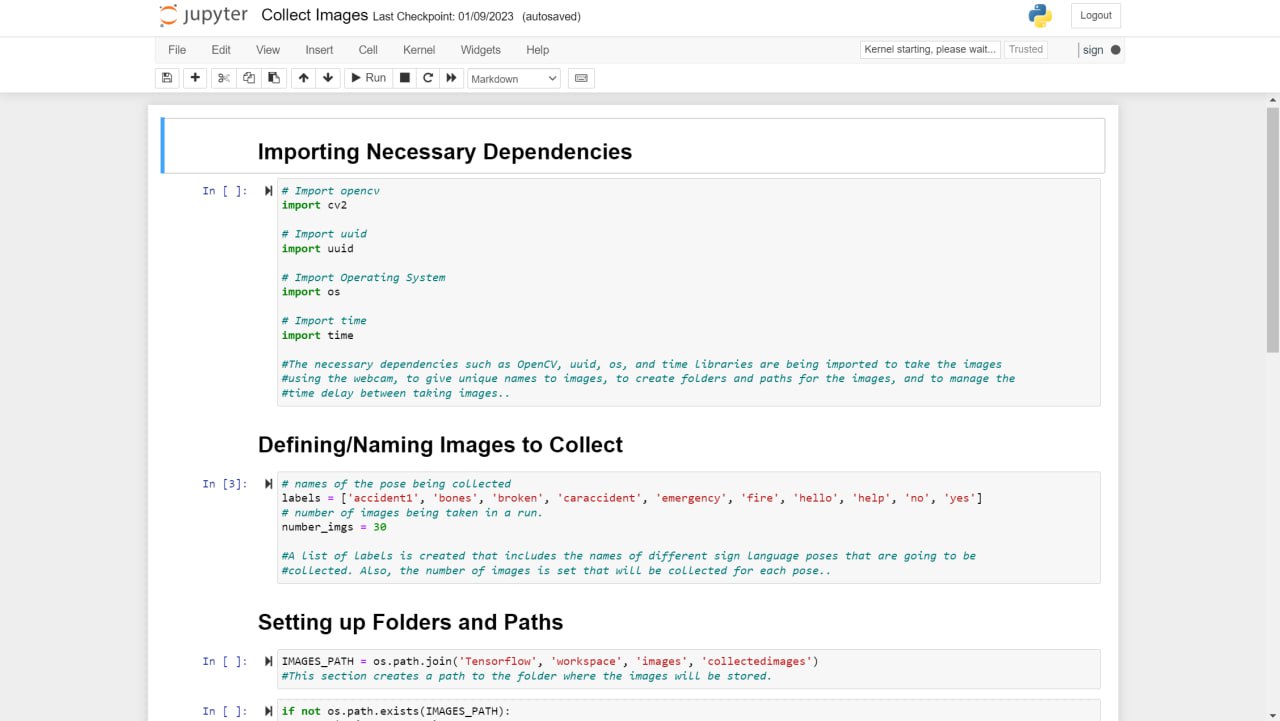
Task: Restart the kernel with the circular arrow icon
Action: (428, 78)
